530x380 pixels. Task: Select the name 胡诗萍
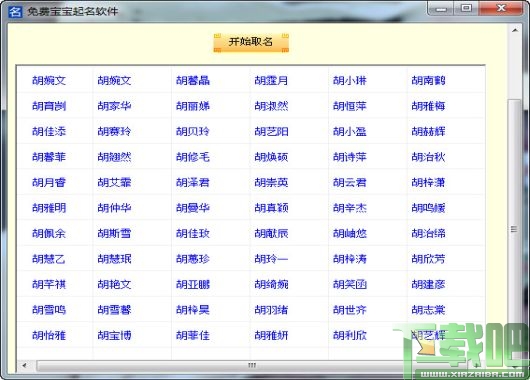350,157
